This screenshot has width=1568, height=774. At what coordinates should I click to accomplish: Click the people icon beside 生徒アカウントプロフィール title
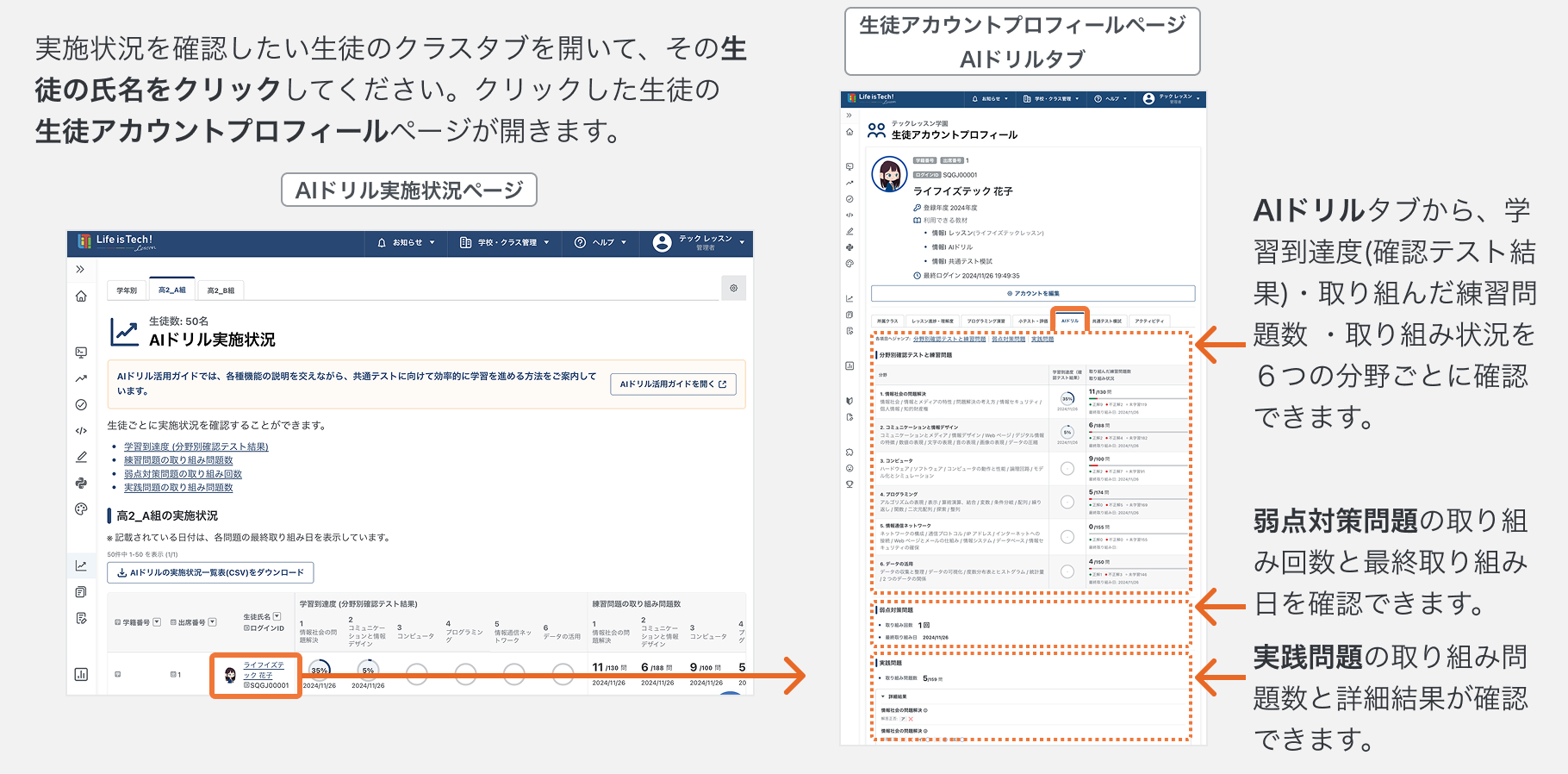876,130
